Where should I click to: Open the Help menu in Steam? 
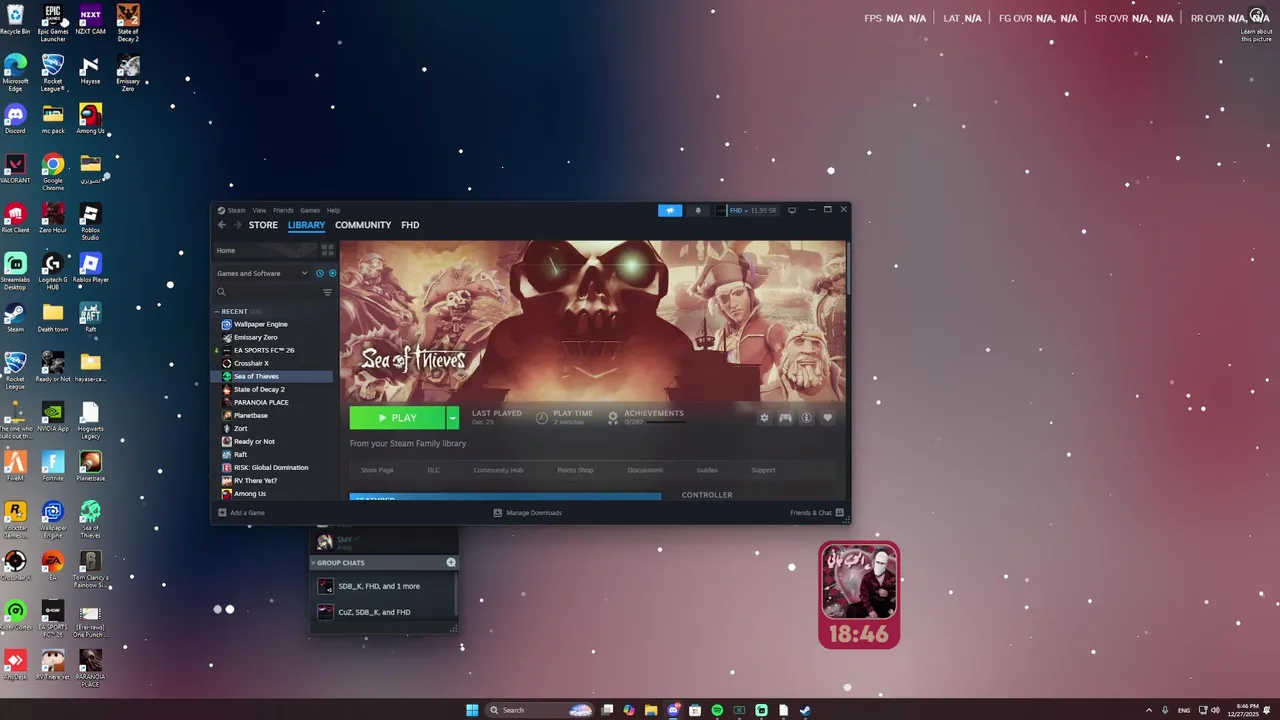(x=333, y=210)
